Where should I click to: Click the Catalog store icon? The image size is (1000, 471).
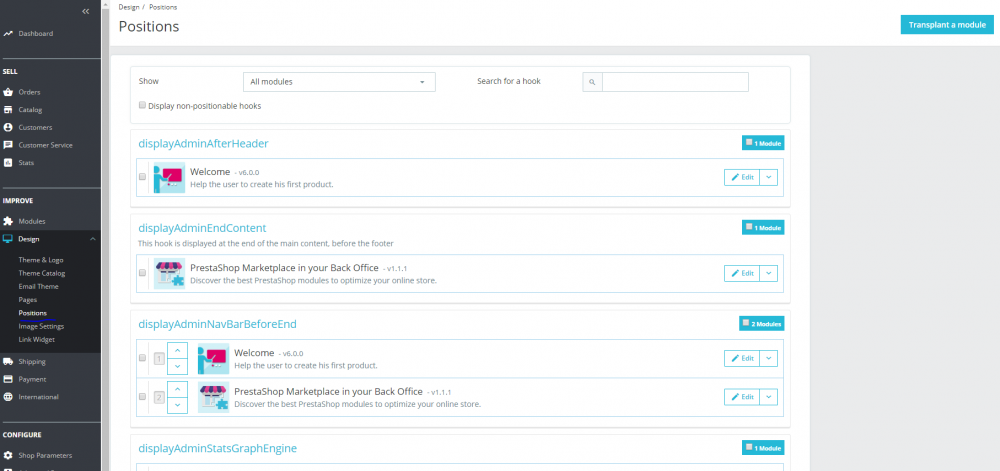[x=8, y=110]
